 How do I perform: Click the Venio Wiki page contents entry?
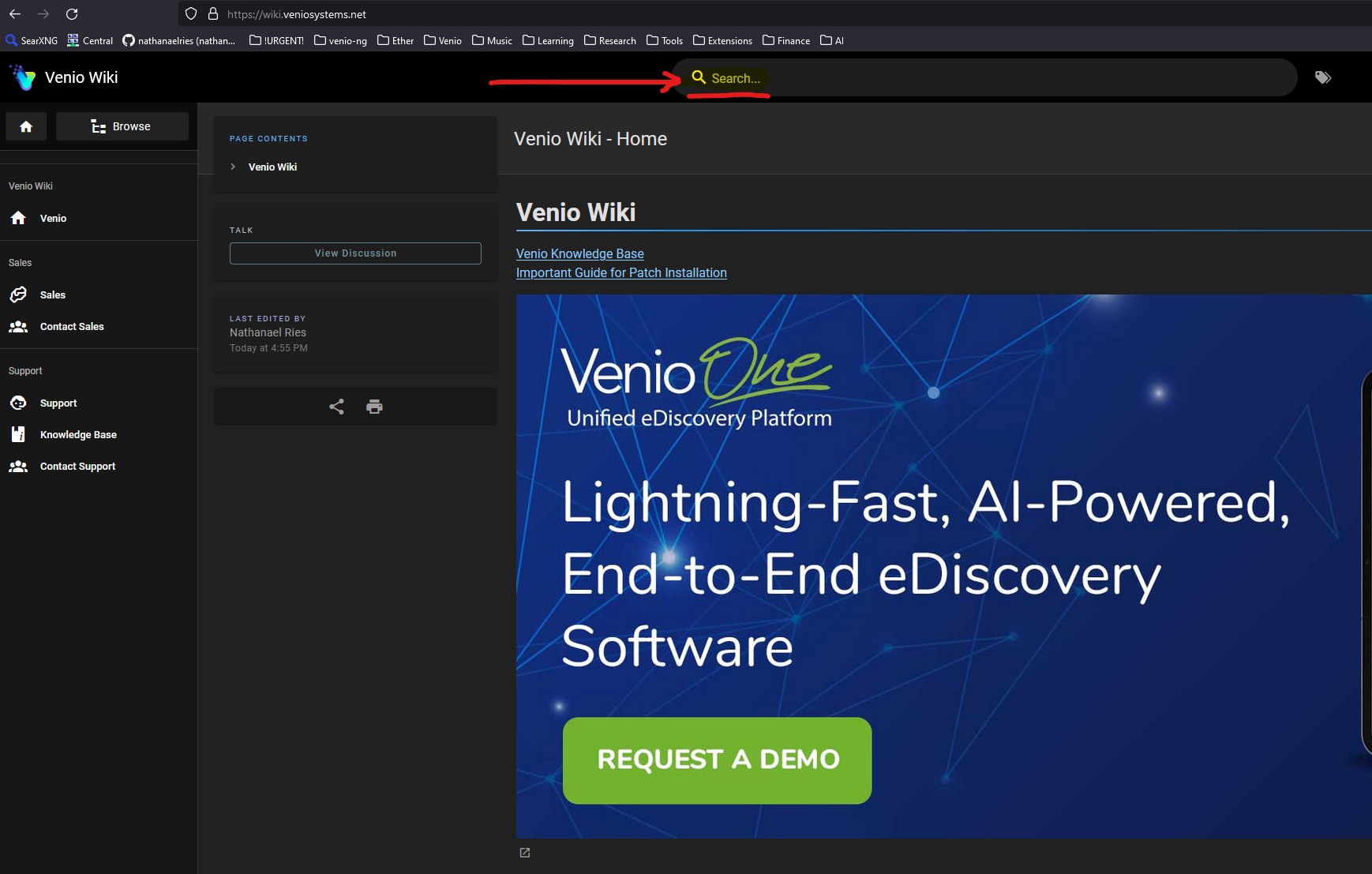(x=272, y=167)
